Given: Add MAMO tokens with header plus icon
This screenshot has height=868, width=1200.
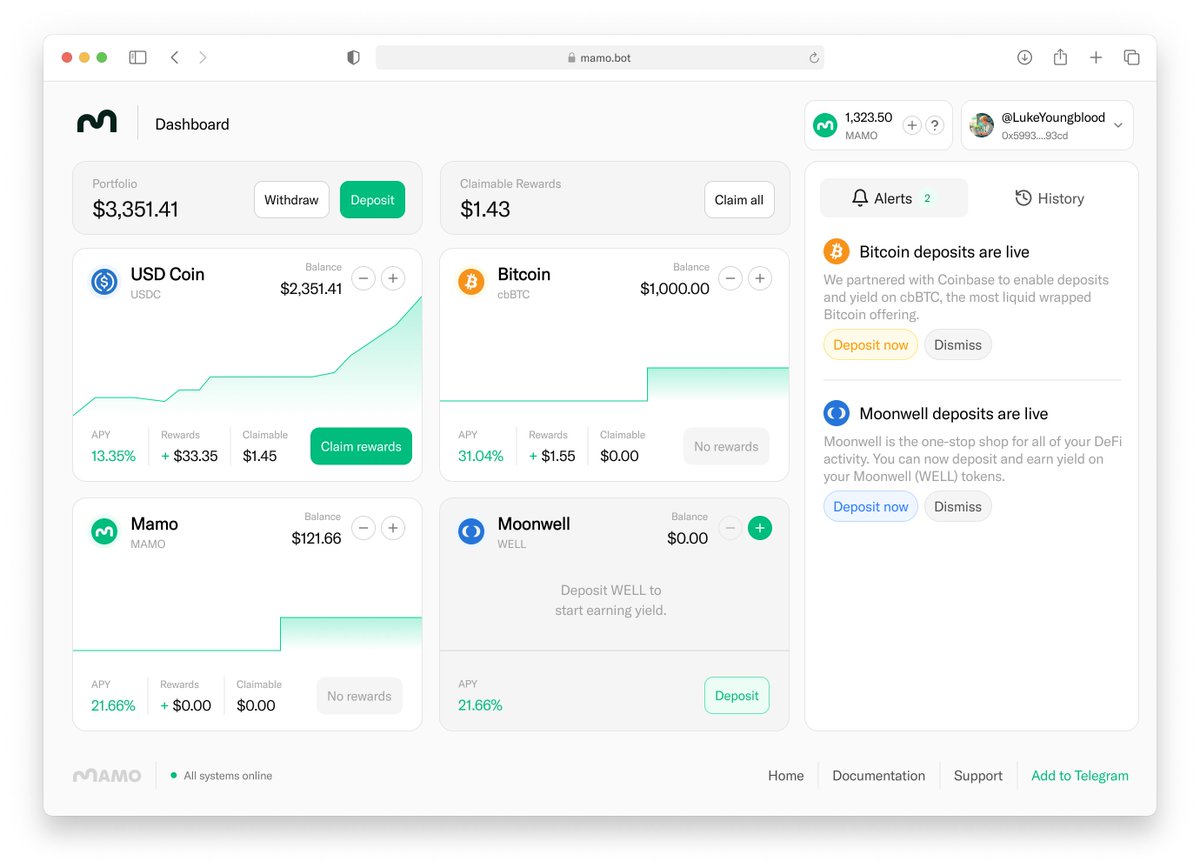Looking at the screenshot, I should (x=912, y=125).
